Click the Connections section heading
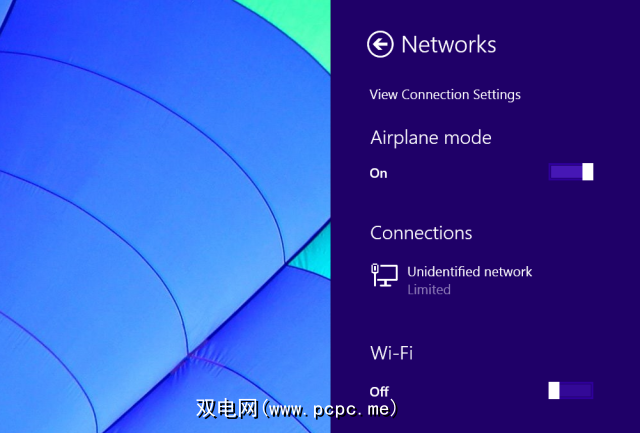The height and width of the screenshot is (433, 640). click(421, 233)
